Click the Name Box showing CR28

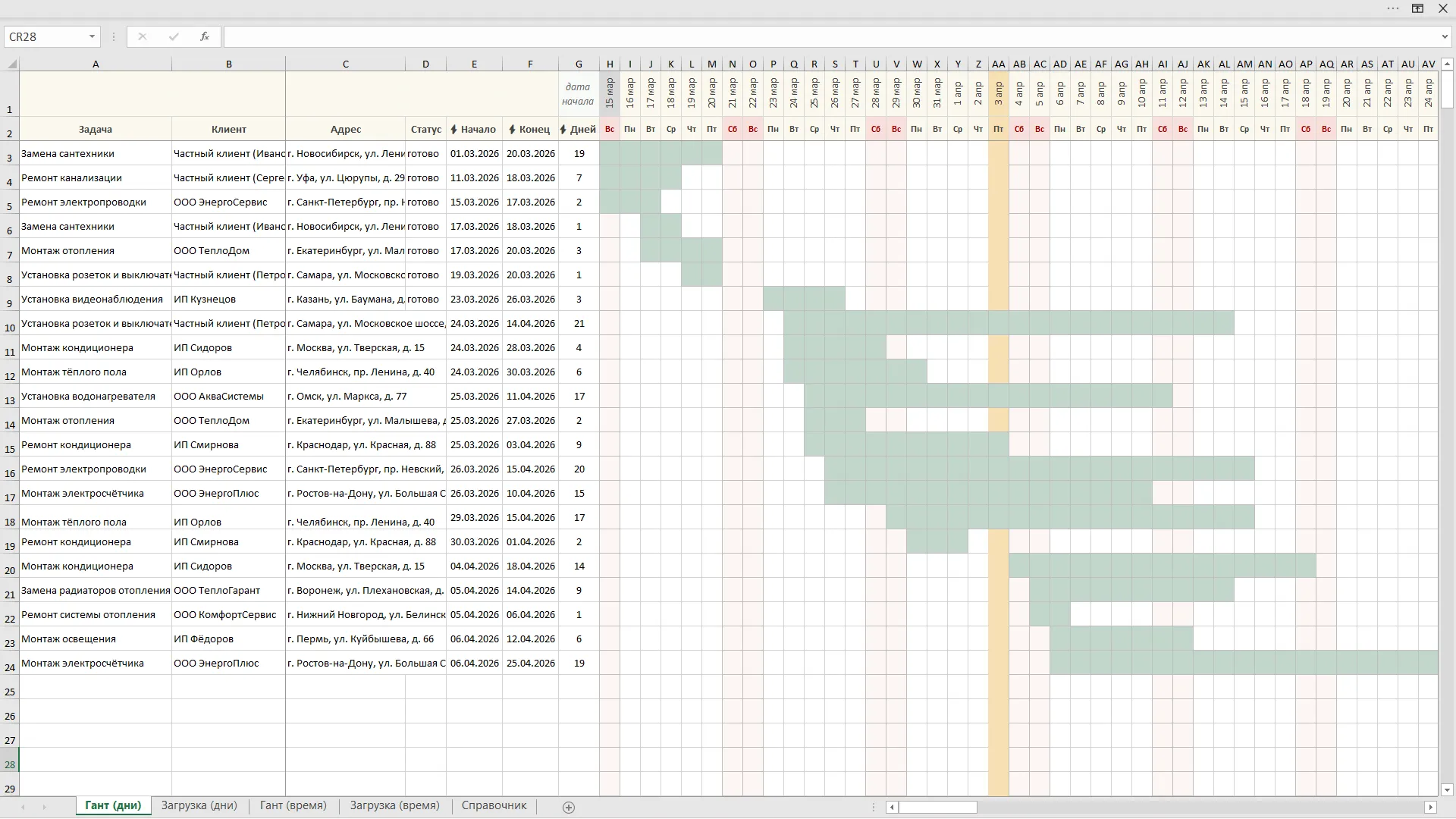45,36
